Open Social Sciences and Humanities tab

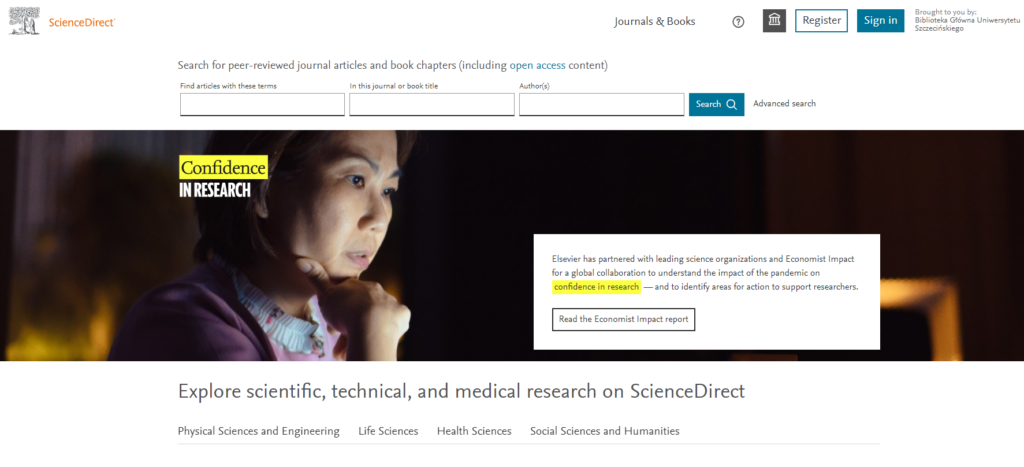(605, 431)
